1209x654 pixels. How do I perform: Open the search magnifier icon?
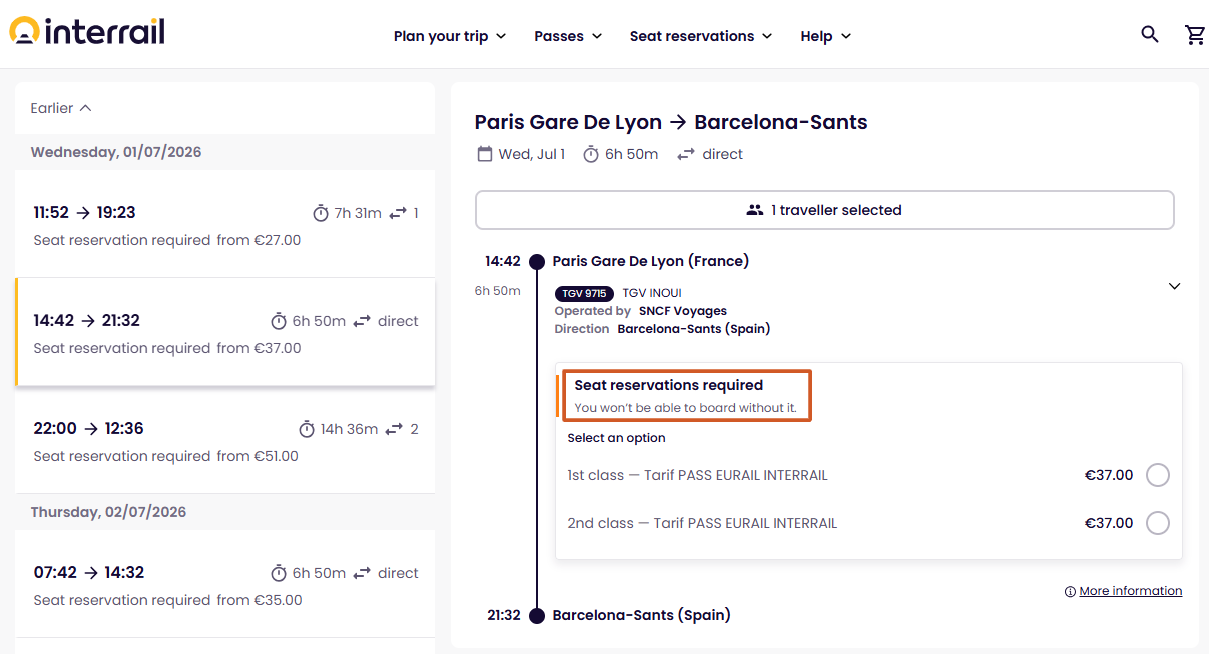(x=1150, y=35)
